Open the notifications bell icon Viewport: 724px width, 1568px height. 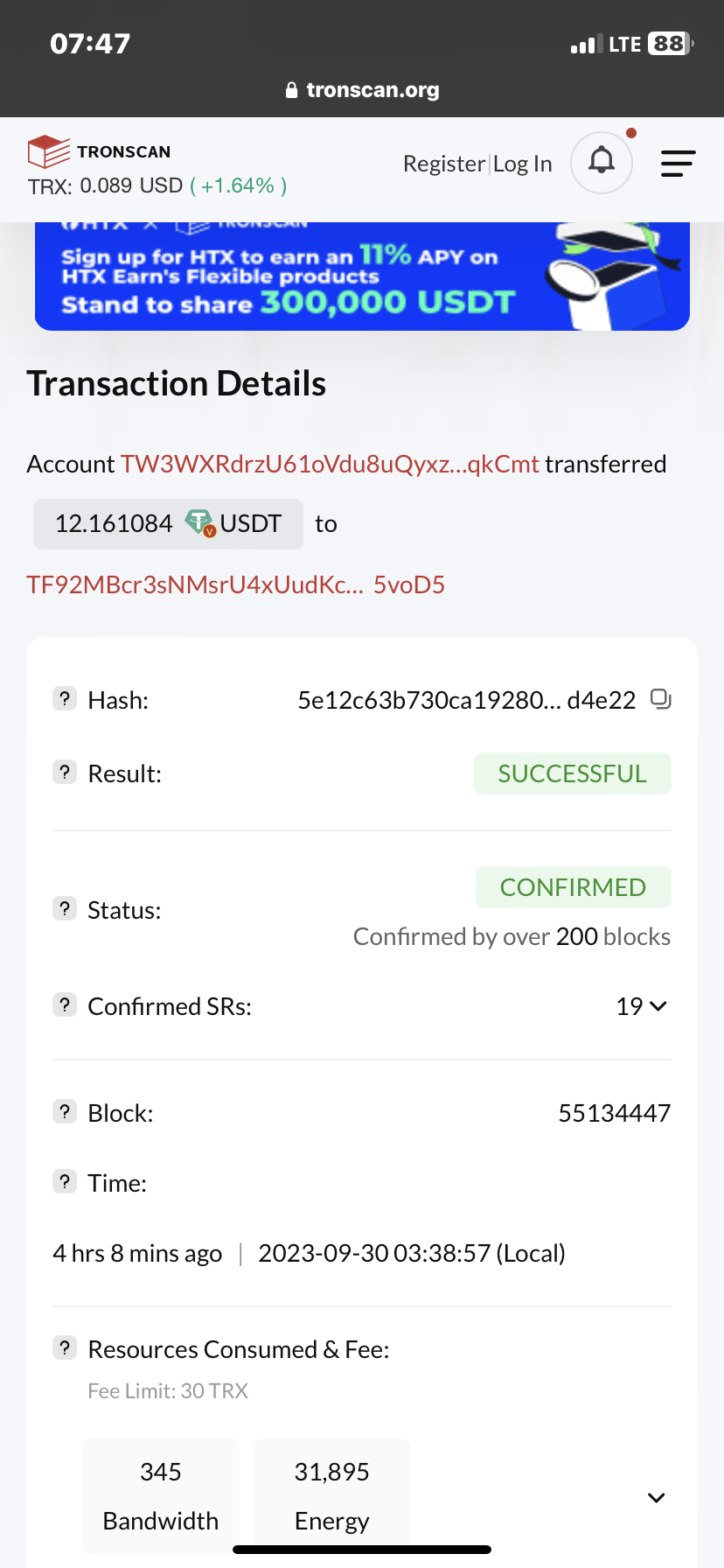(x=602, y=162)
